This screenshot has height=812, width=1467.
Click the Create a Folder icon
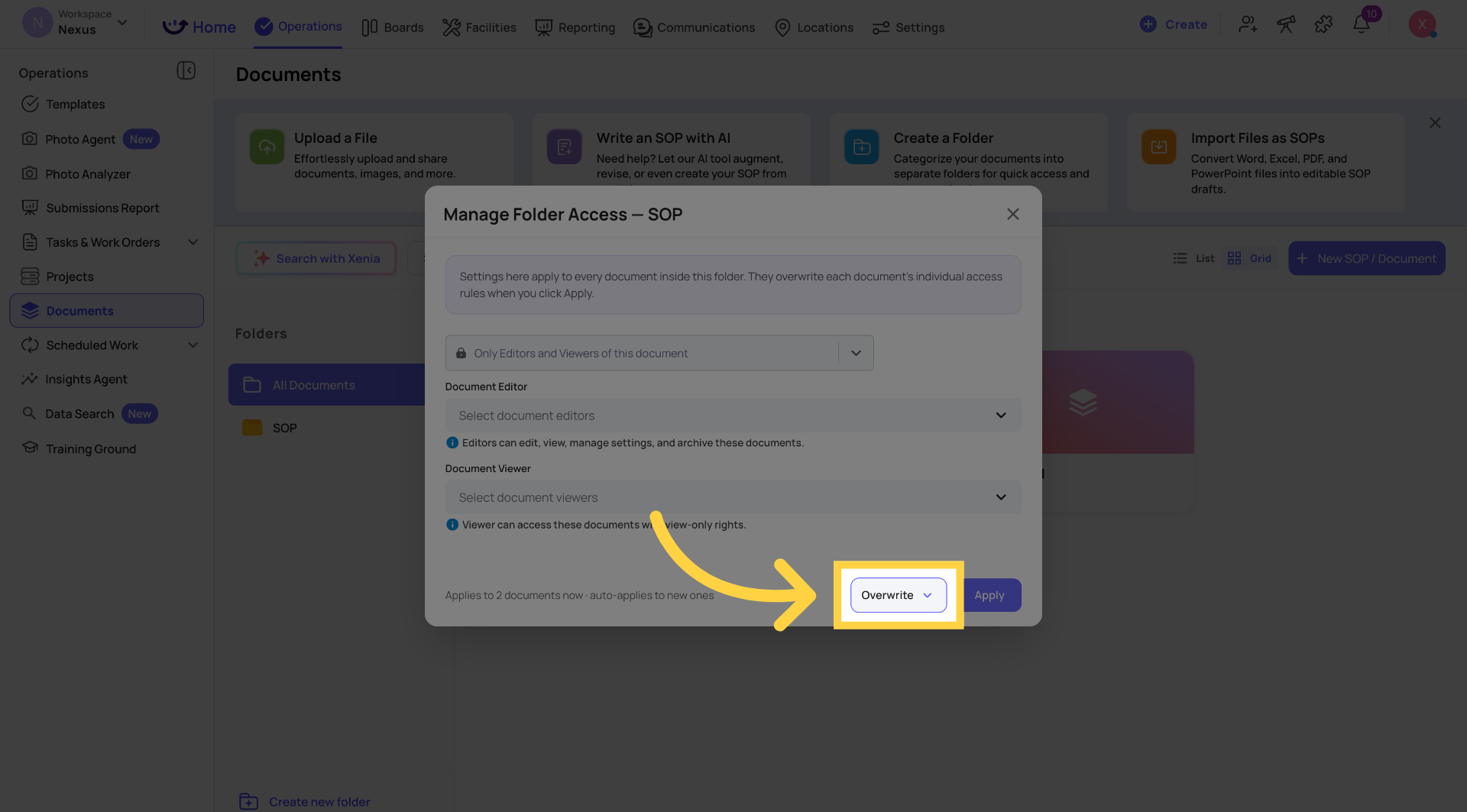point(861,147)
